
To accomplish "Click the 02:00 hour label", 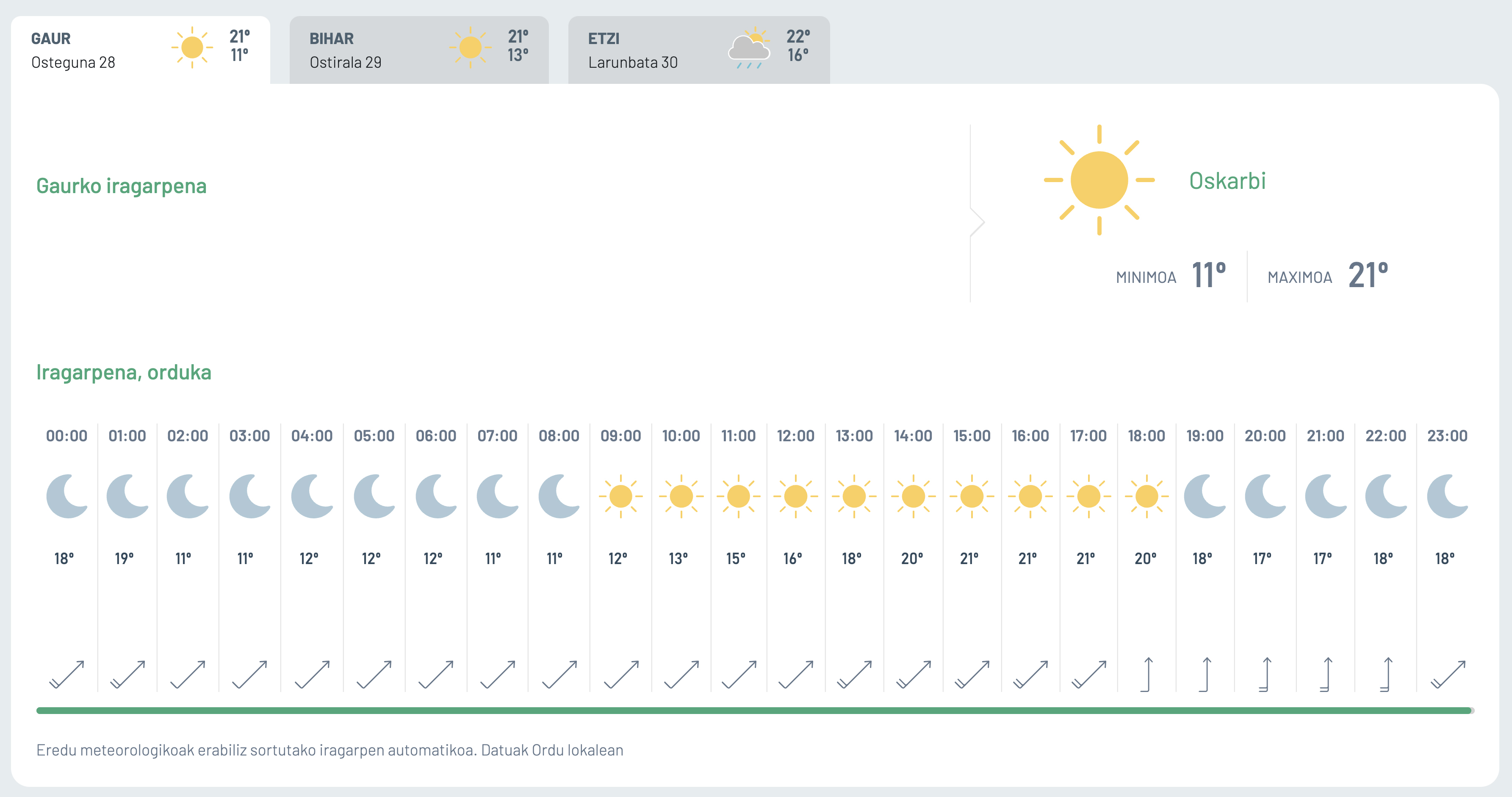I will coord(188,436).
